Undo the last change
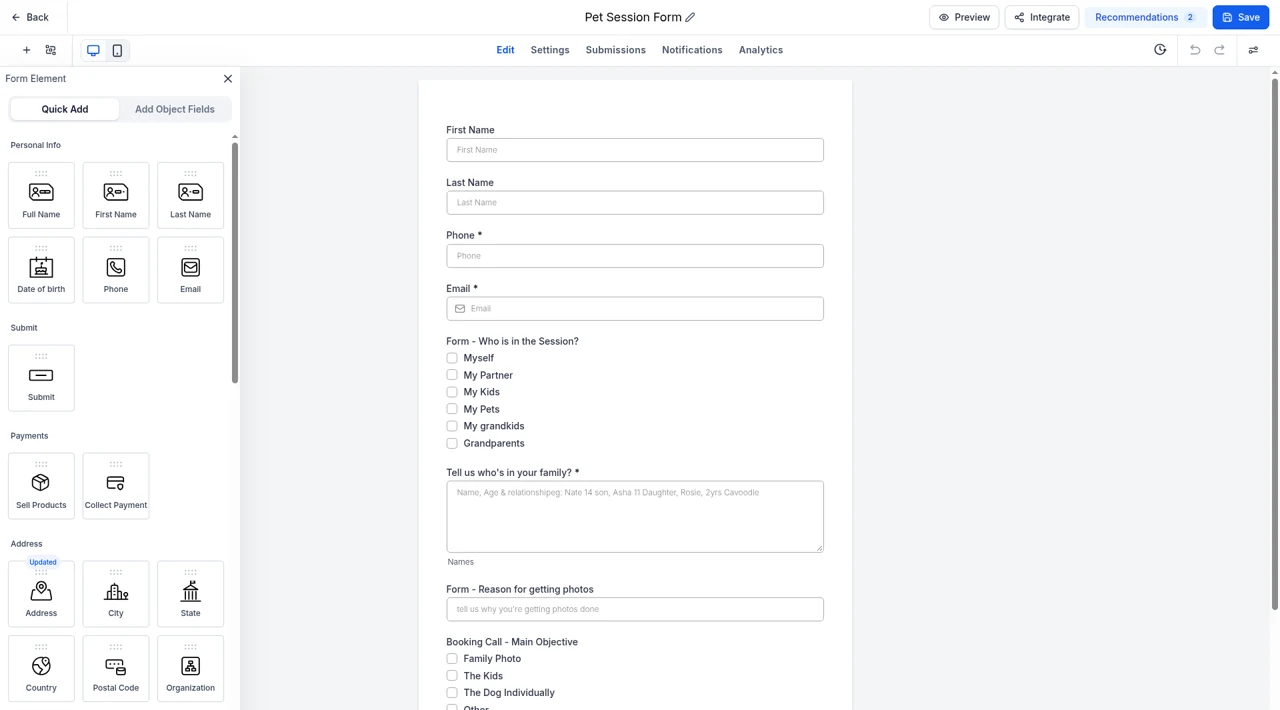This screenshot has height=710, width=1280. point(1195,50)
